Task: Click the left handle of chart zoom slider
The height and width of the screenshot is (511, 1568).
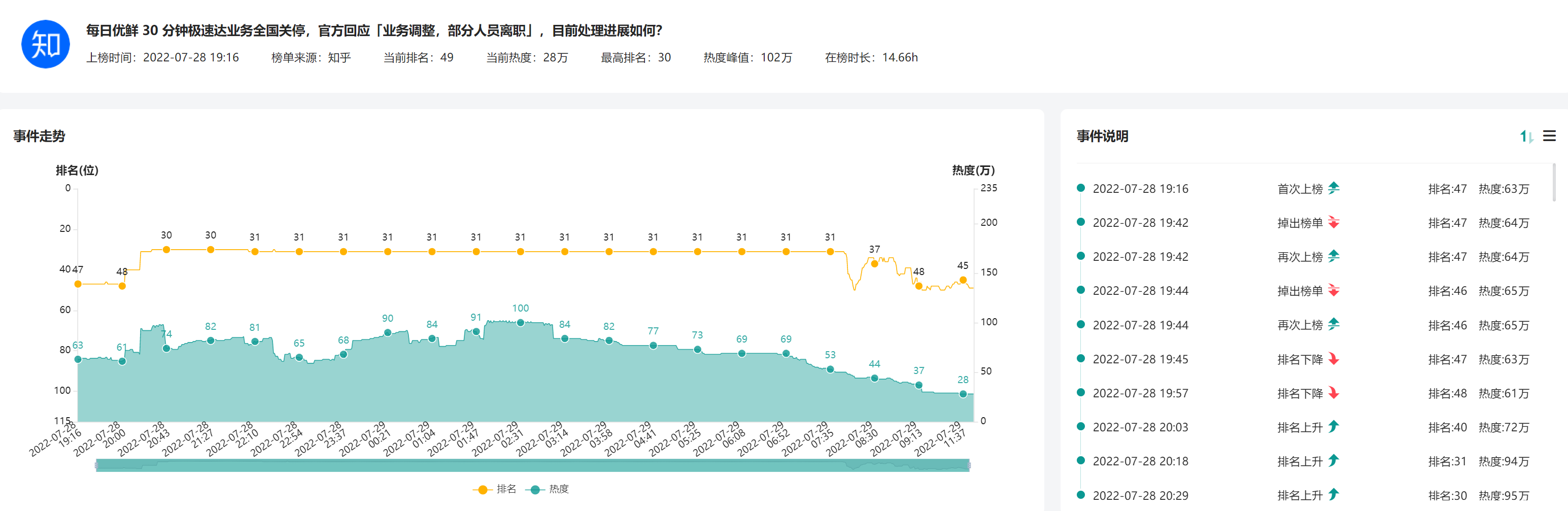Action: point(96,465)
